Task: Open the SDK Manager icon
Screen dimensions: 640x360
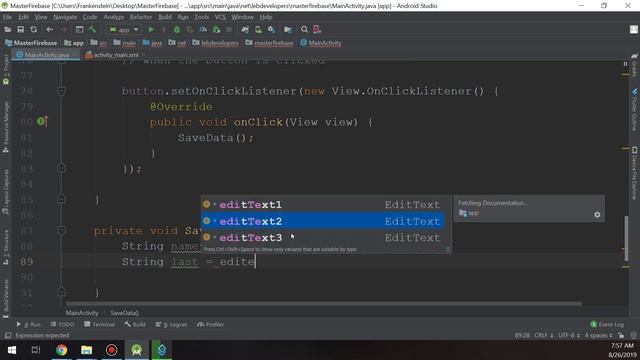Action: pos(271,29)
